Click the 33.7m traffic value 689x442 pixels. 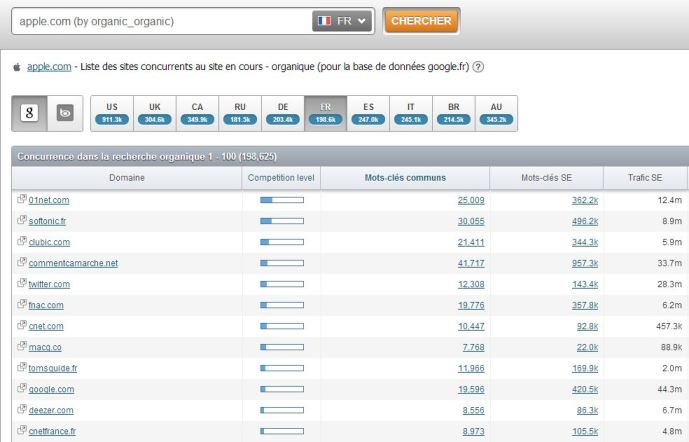pyautogui.click(x=670, y=263)
